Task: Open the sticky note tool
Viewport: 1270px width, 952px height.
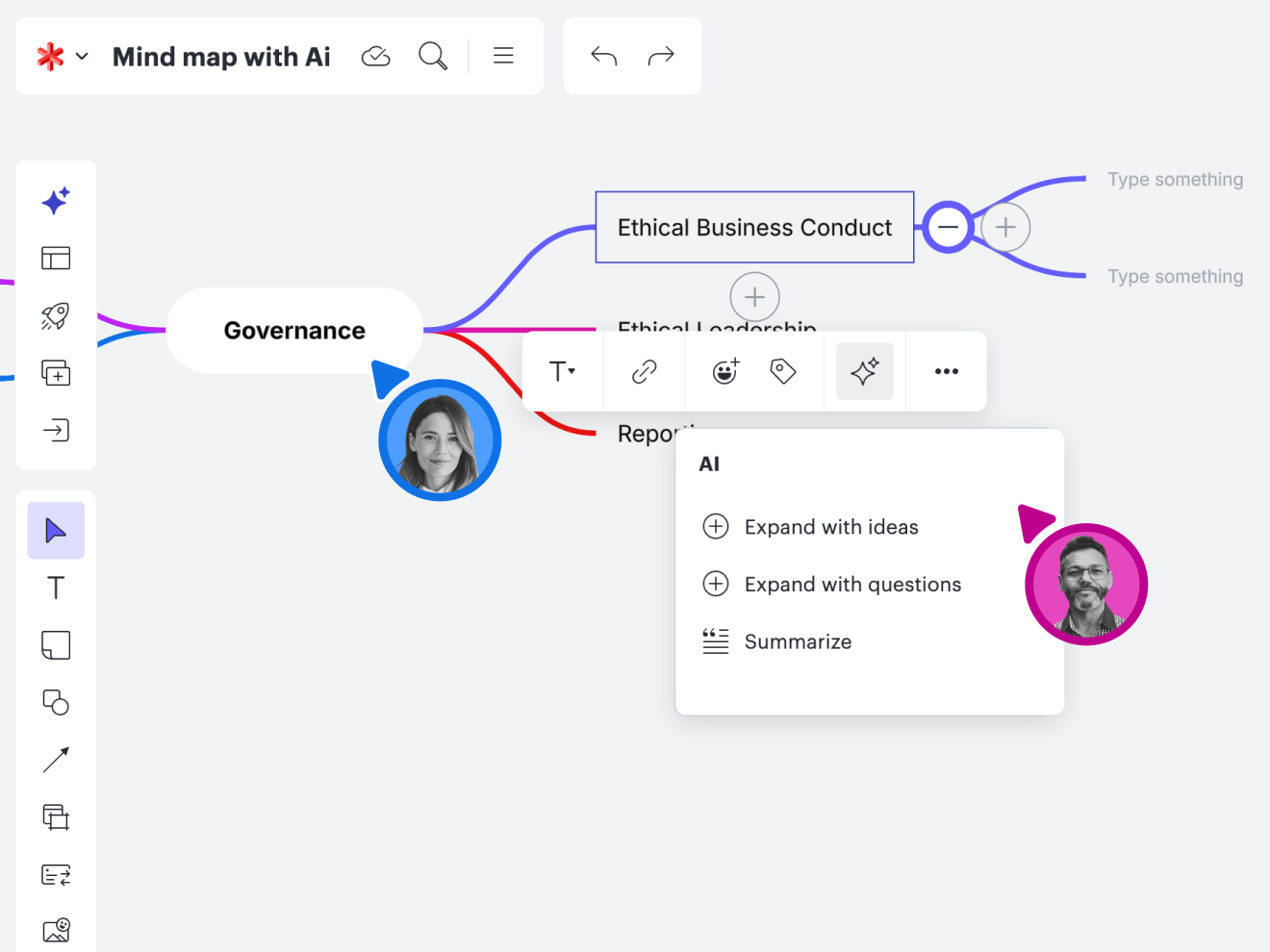Action: [x=56, y=645]
